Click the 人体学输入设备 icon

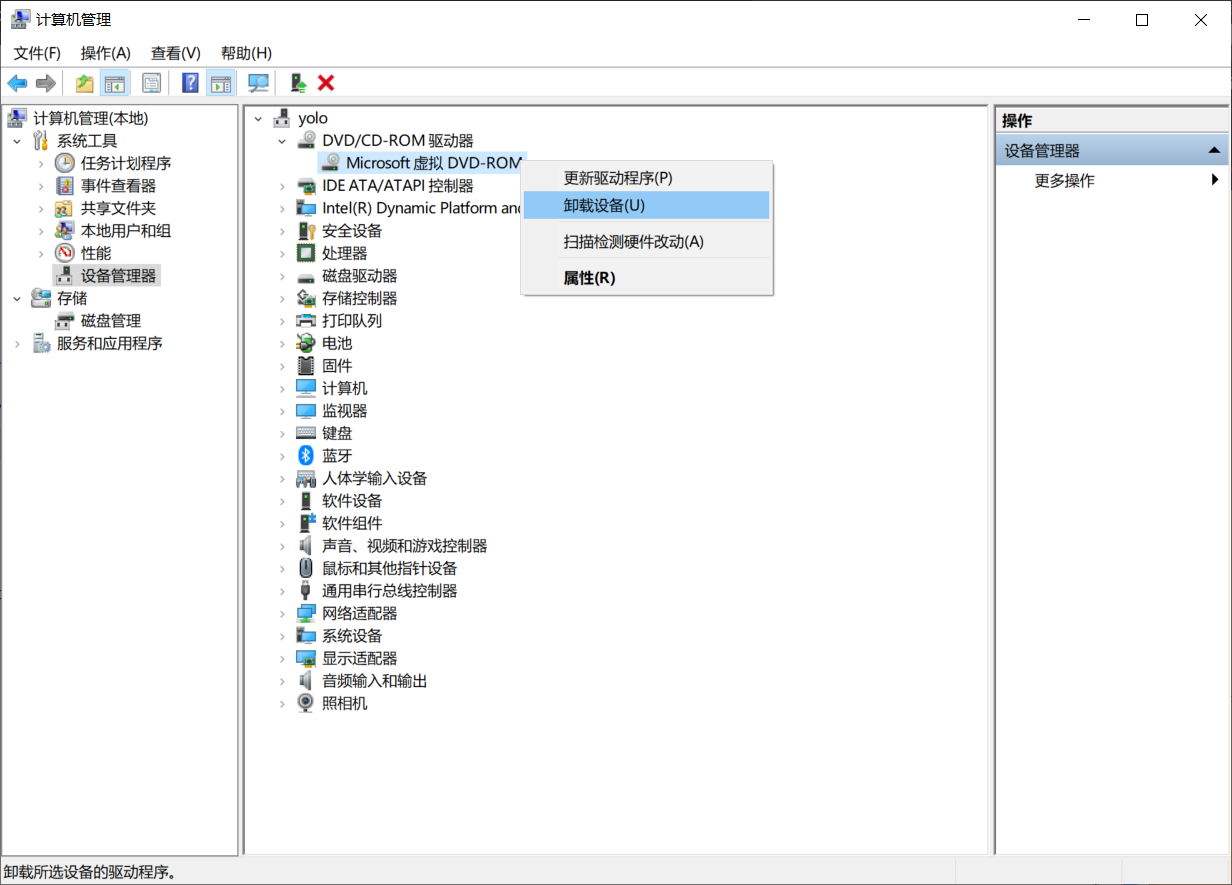tap(306, 478)
